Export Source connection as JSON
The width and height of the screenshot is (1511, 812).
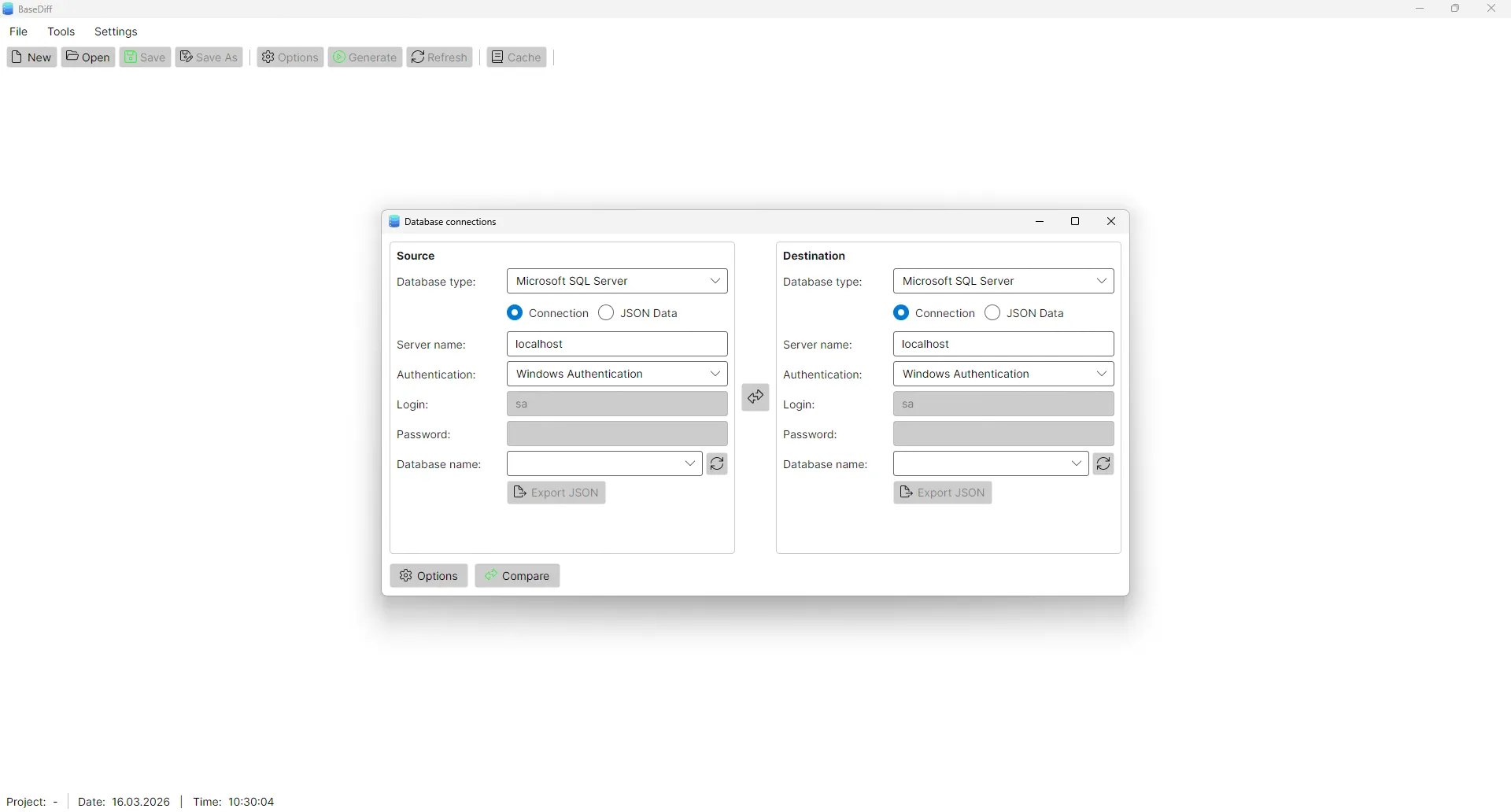point(556,493)
